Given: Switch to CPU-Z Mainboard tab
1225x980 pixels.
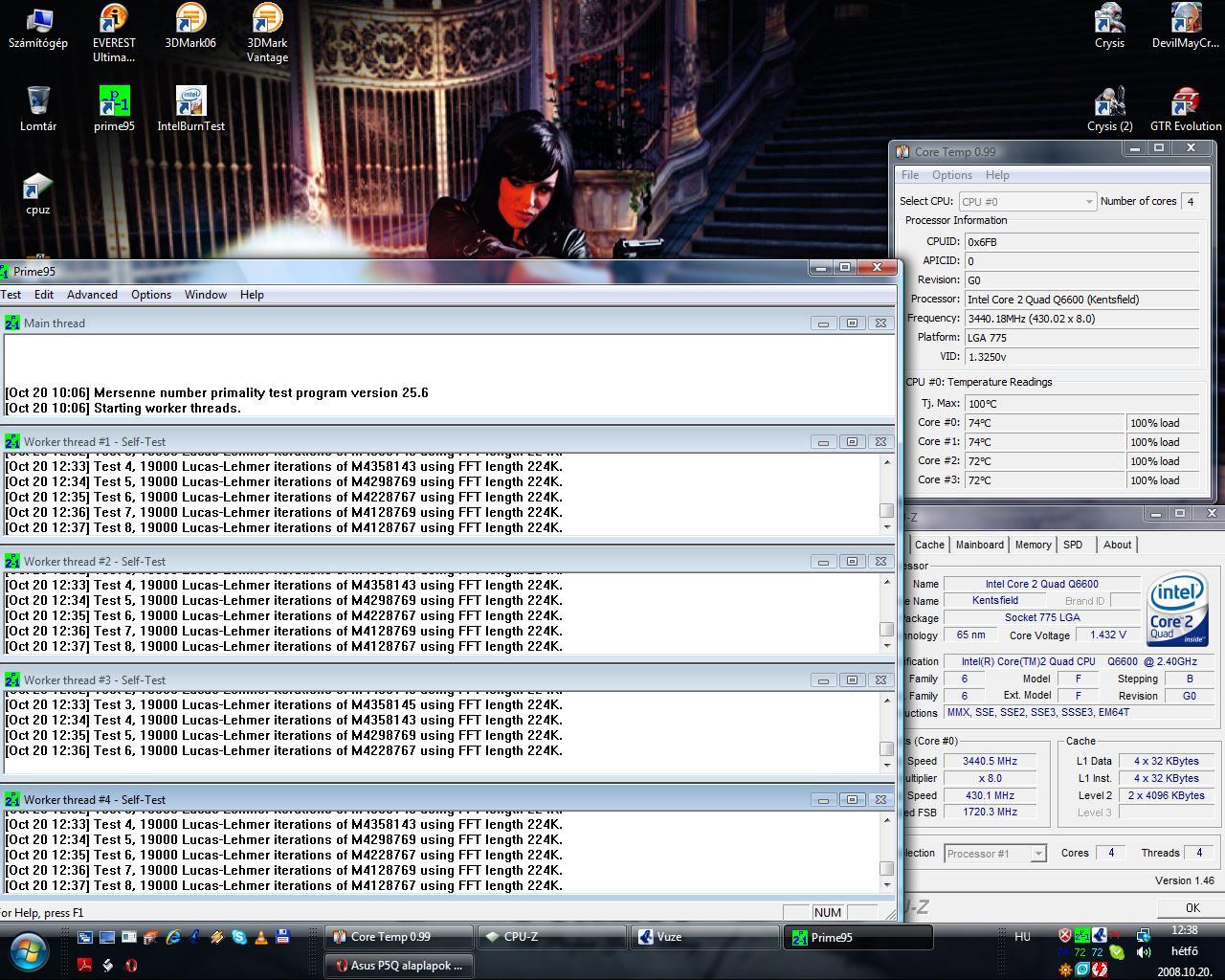Looking at the screenshot, I should click(980, 545).
